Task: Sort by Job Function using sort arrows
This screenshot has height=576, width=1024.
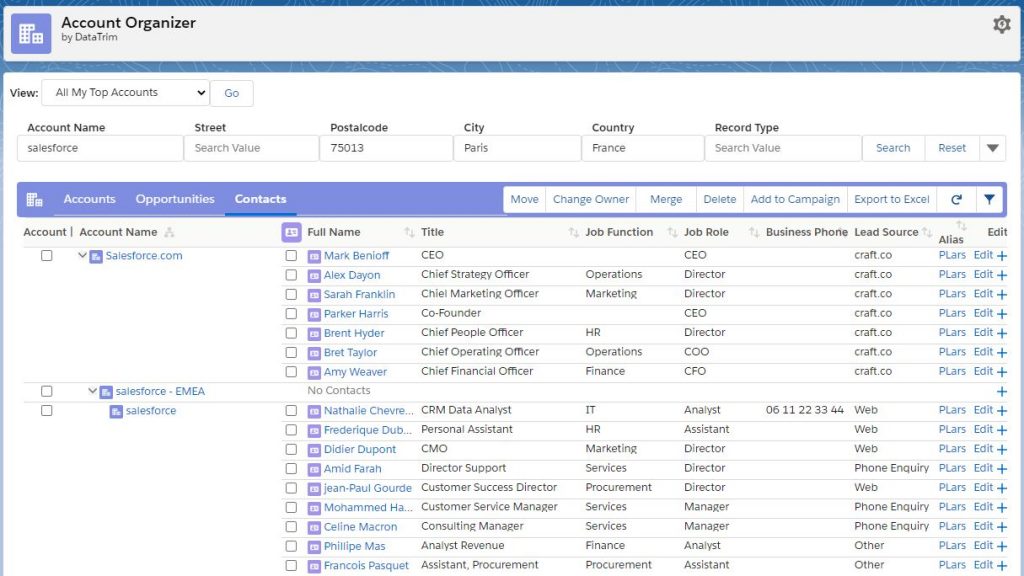Action: (672, 232)
